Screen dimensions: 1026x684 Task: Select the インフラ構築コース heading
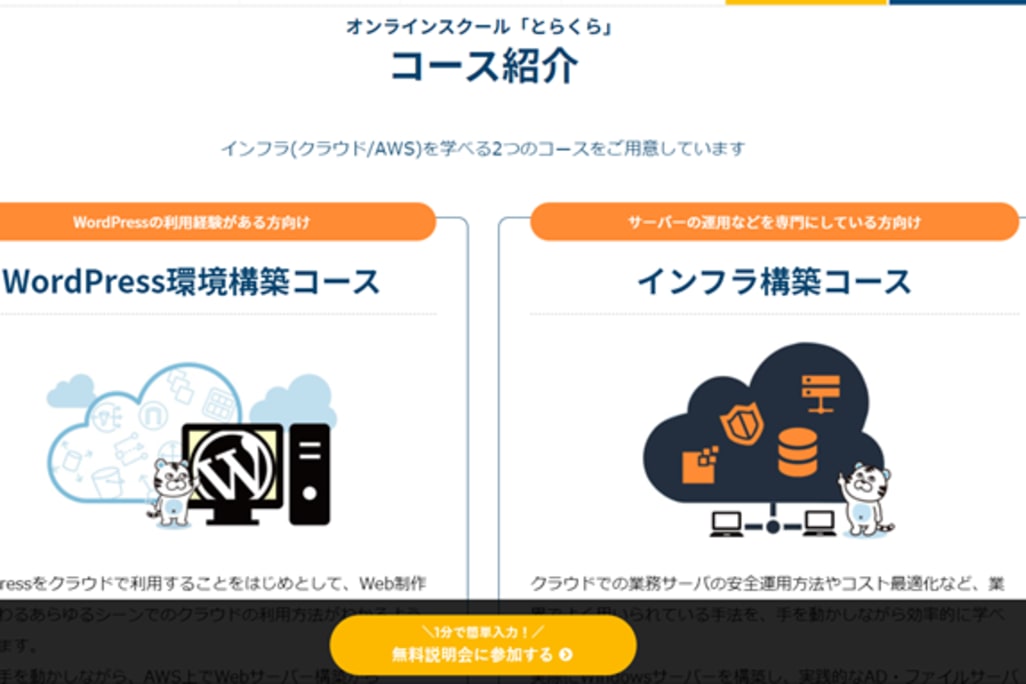point(774,281)
